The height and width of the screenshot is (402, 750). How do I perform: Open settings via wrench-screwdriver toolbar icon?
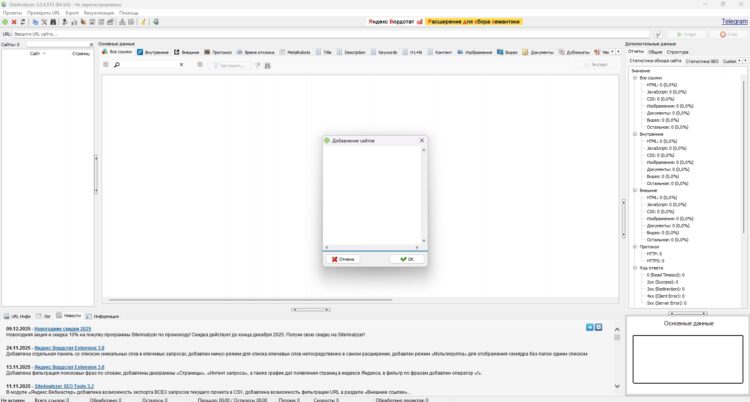[44, 22]
